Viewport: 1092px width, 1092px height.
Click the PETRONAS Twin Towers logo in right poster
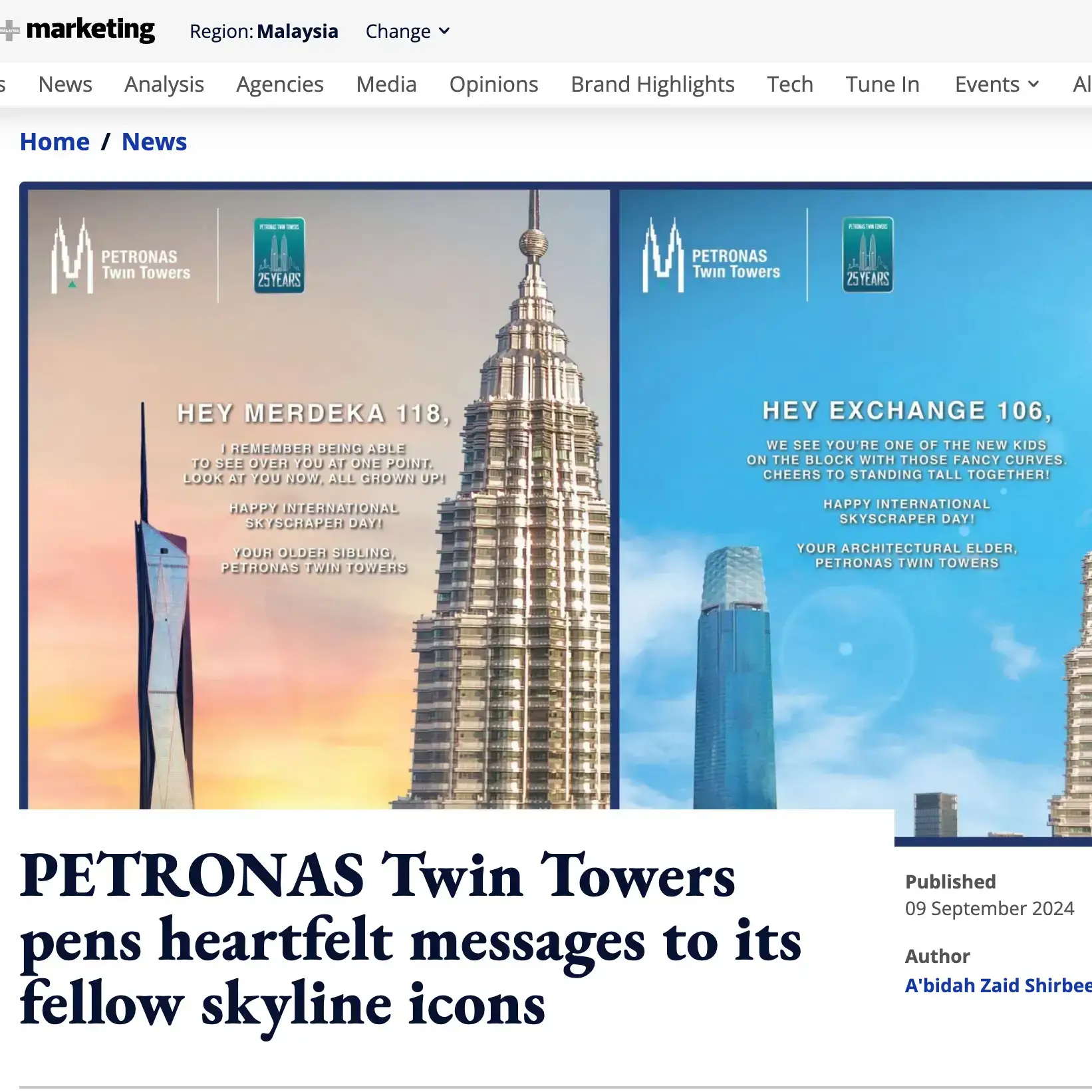712,255
